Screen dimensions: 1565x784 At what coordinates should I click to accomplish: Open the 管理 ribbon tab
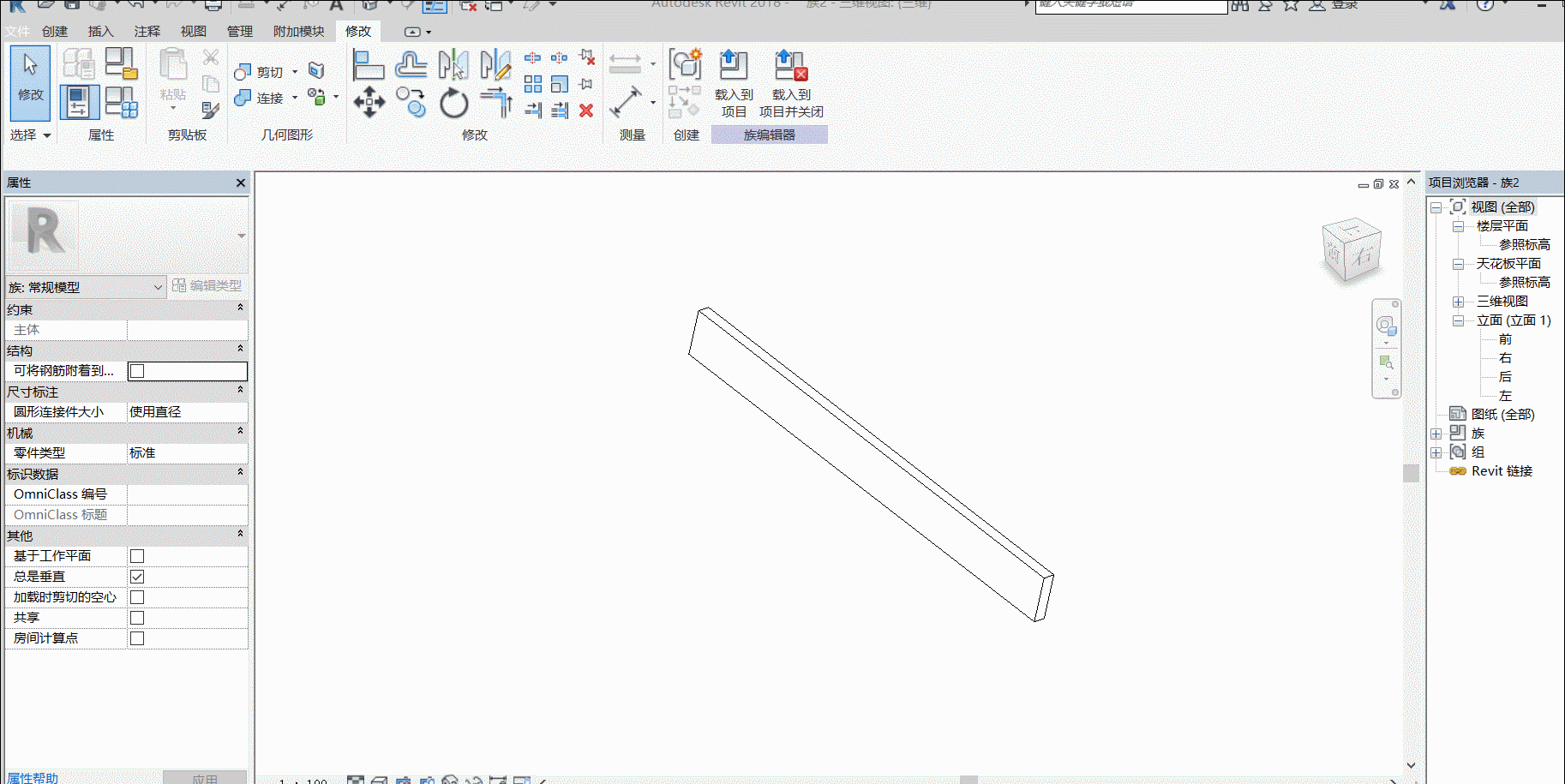240,32
